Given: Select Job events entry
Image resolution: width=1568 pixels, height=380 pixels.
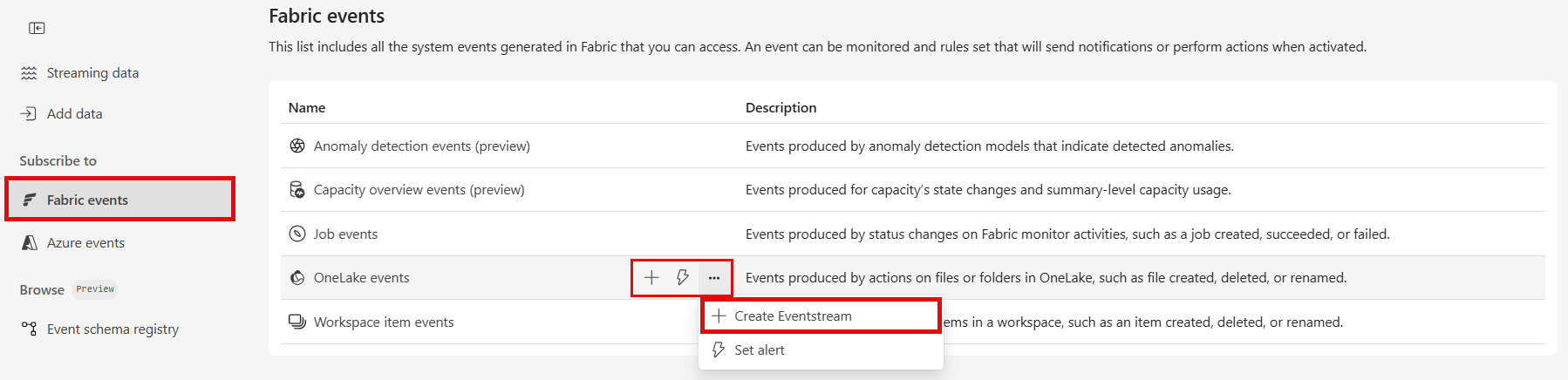Looking at the screenshot, I should (x=345, y=234).
